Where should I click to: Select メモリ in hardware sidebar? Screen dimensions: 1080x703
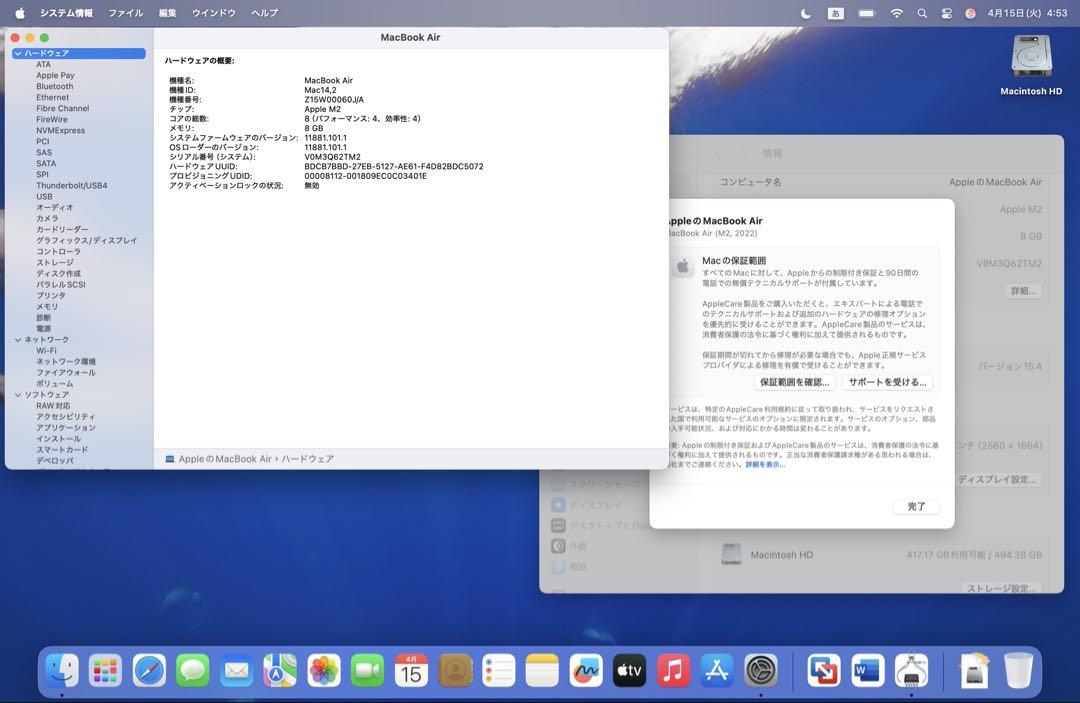click(x=47, y=306)
